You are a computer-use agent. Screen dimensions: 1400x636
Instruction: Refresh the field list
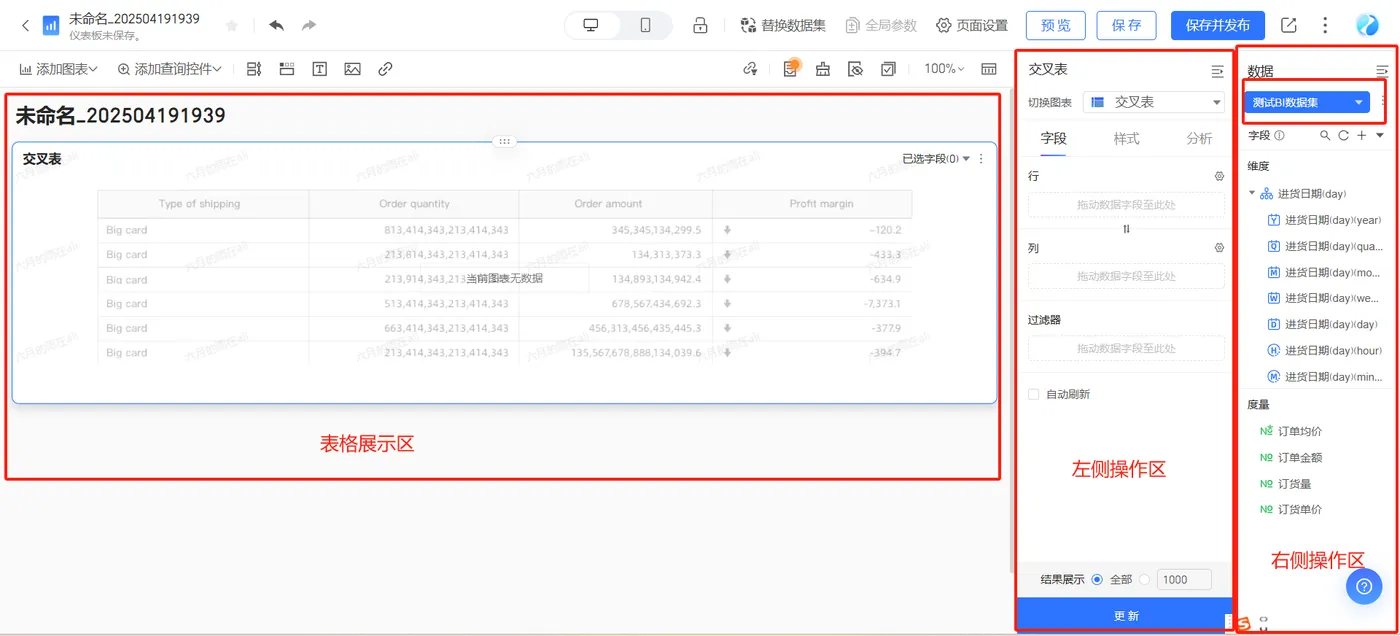click(x=1343, y=135)
